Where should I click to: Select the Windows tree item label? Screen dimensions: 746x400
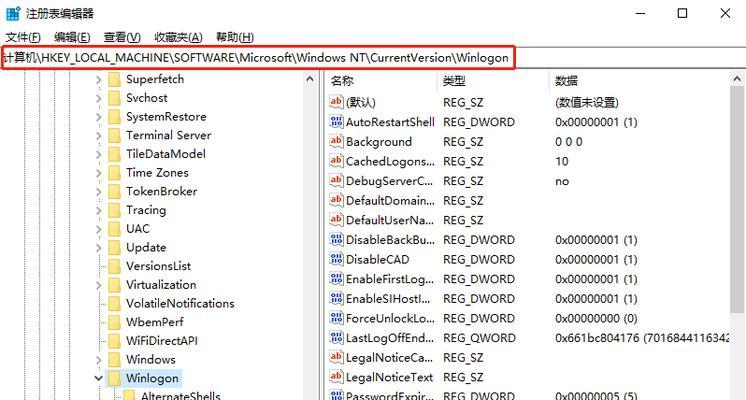(151, 360)
